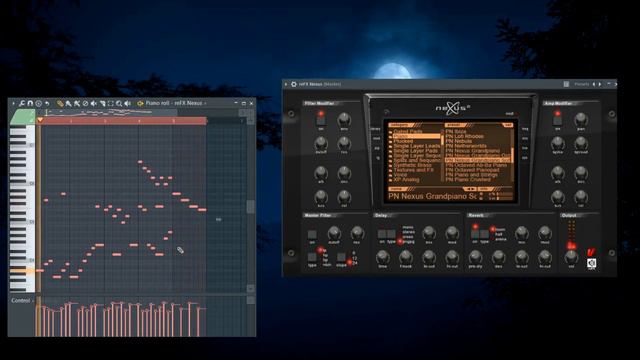The width and height of the screenshot is (640, 360).
Task: Open the piano roll options arrow menu
Action: (x=13, y=104)
